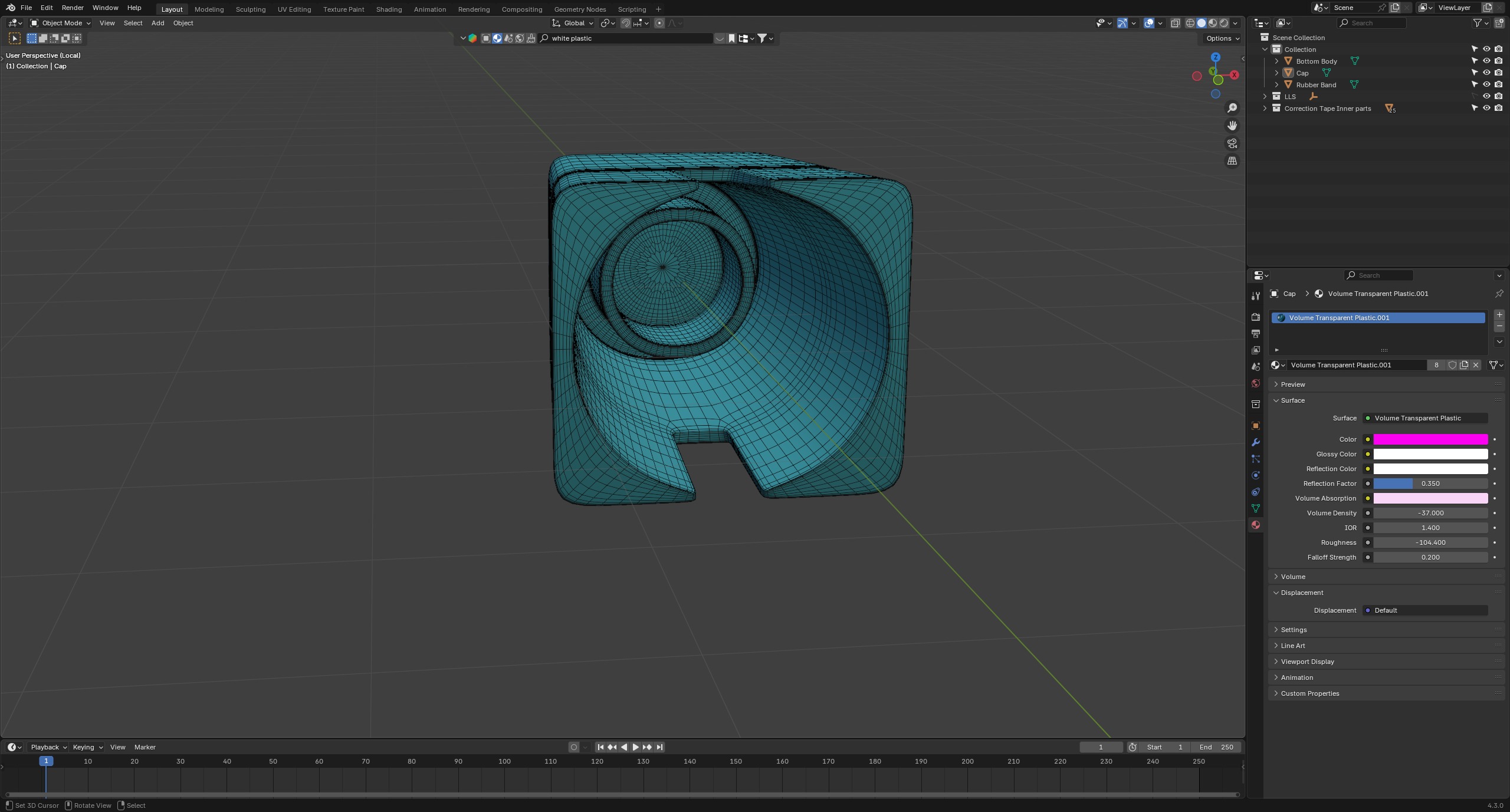Collapse the Surface panel
The image size is (1510, 812).
[1292, 400]
